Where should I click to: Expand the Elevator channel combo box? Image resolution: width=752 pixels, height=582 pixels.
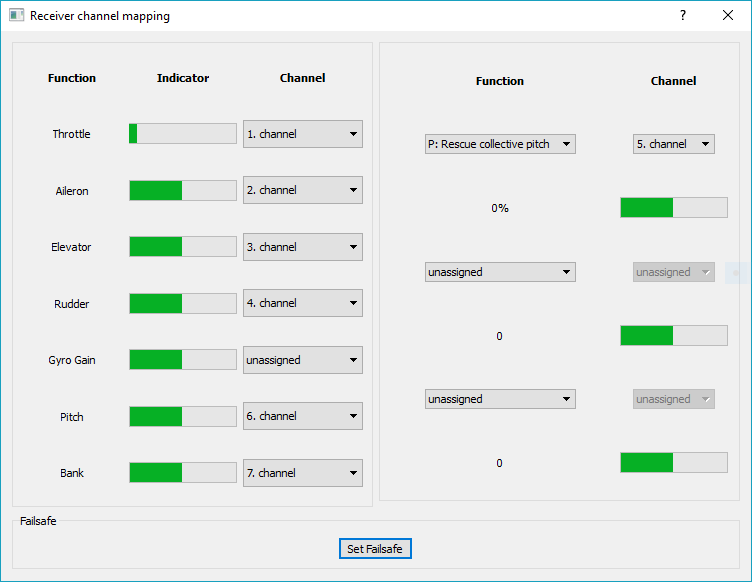point(302,247)
